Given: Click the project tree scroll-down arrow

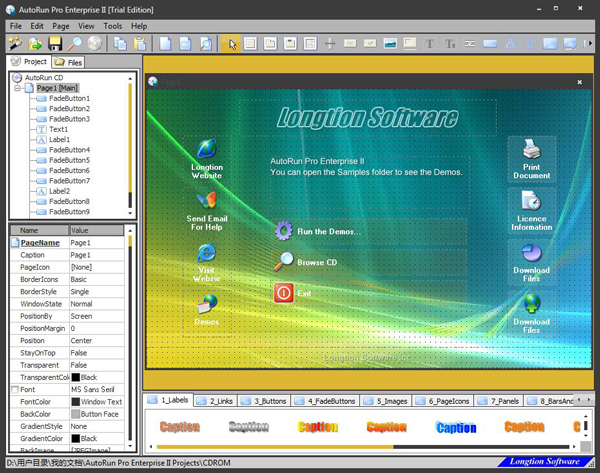Looking at the screenshot, I should pos(130,213).
